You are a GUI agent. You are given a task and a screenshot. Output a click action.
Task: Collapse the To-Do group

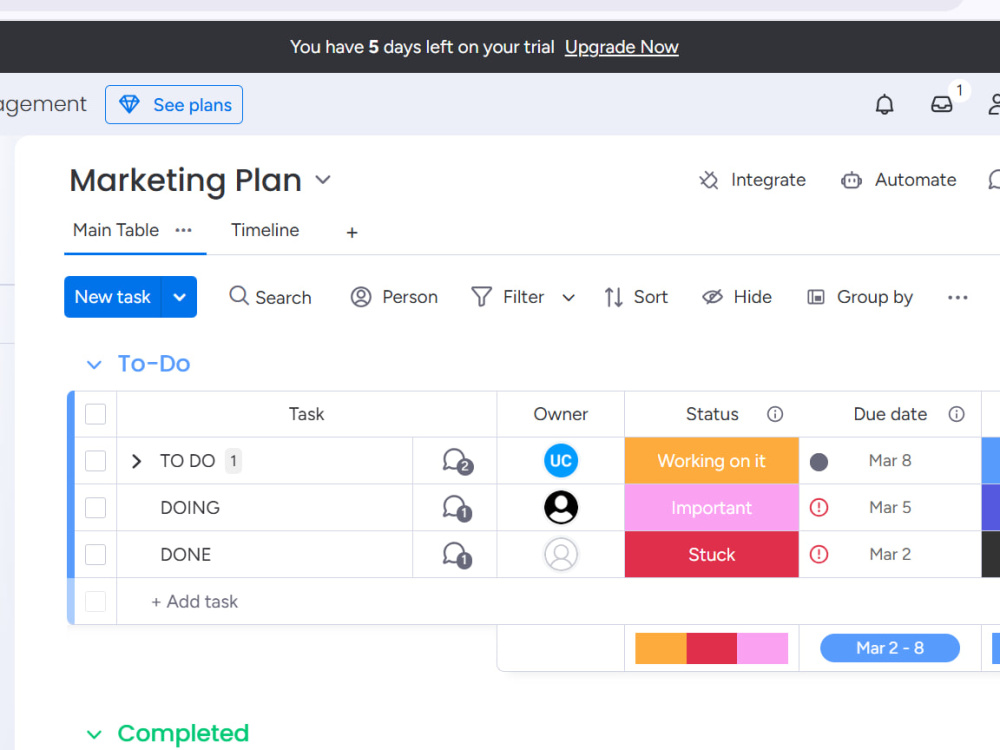tap(94, 365)
